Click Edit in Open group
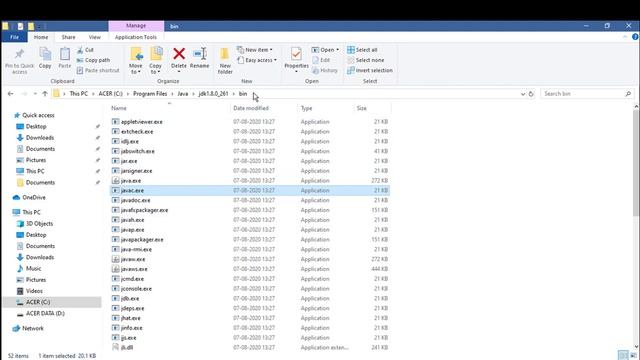 coord(321,60)
